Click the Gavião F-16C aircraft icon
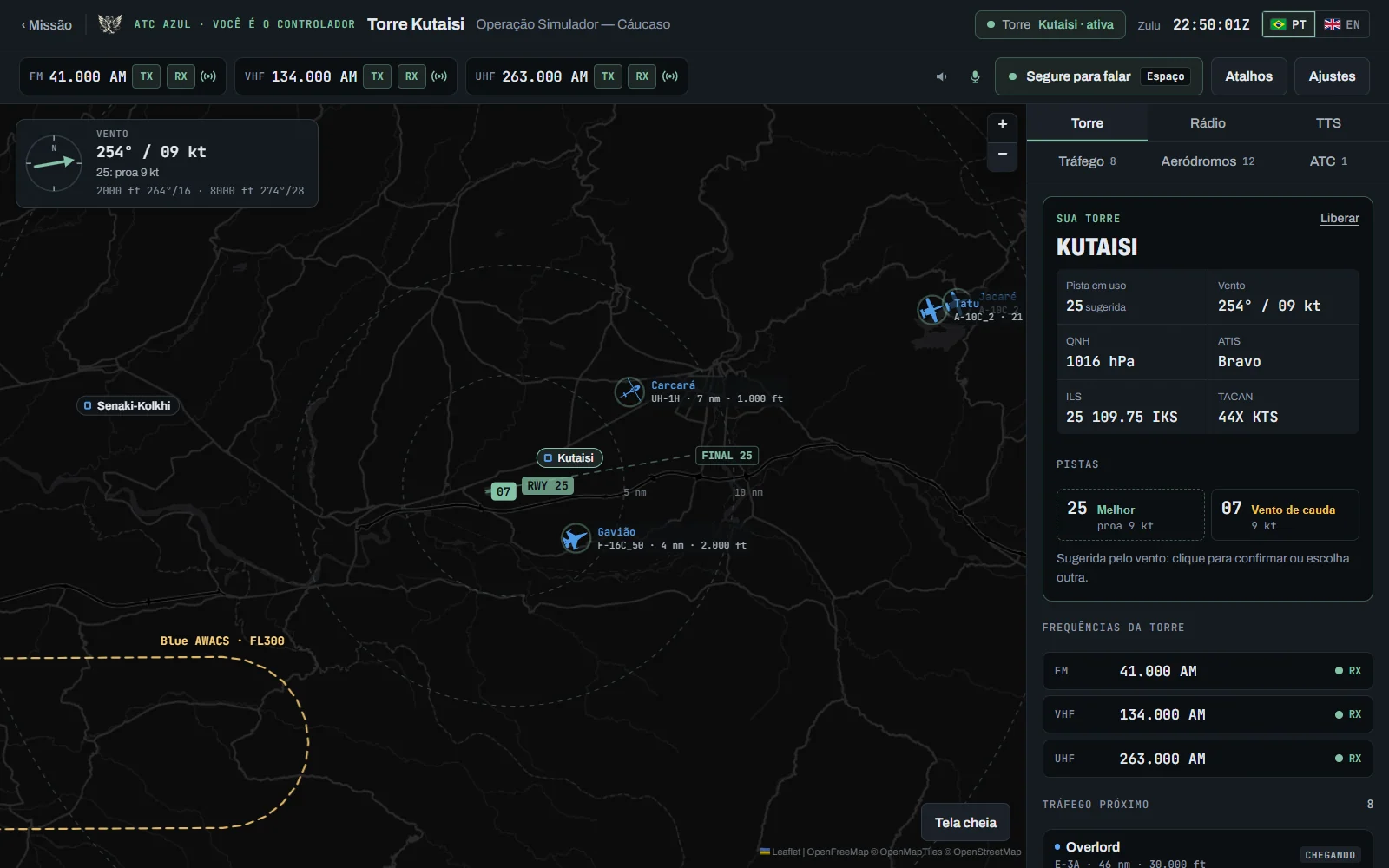 [575, 538]
